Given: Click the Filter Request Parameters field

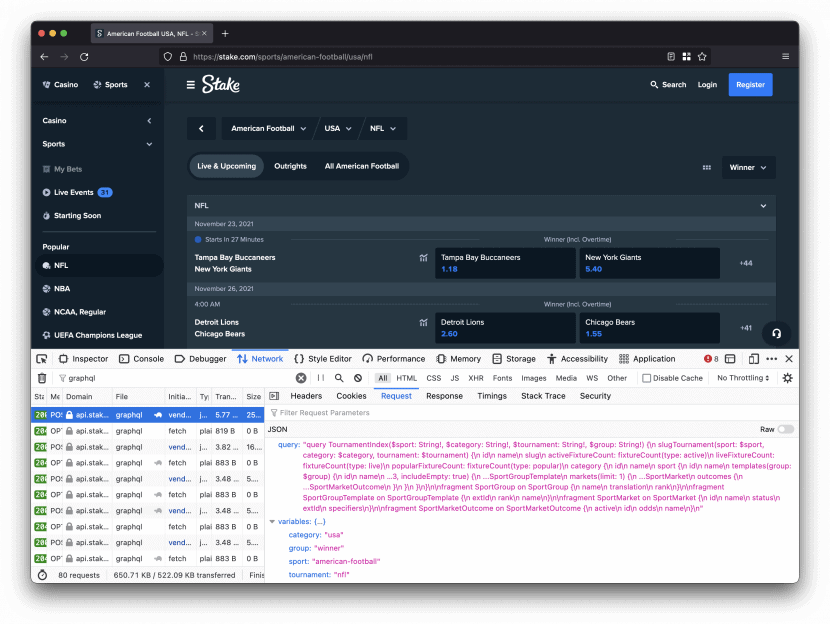Looking at the screenshot, I should [531, 413].
